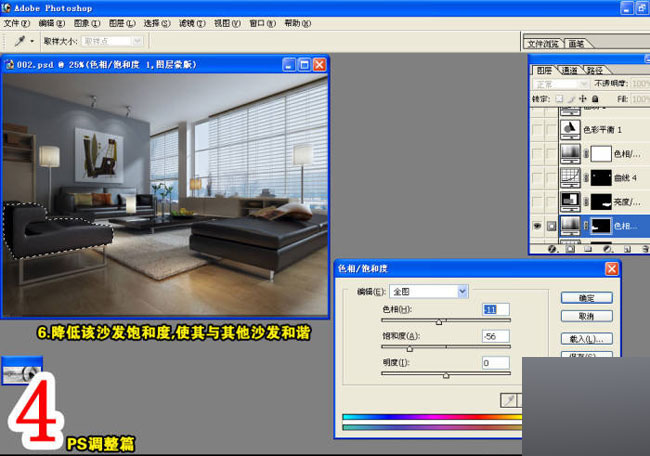This screenshot has width=650, height=456.
Task: Toggle the link box of 曲线 4 layer
Action: pyautogui.click(x=551, y=178)
